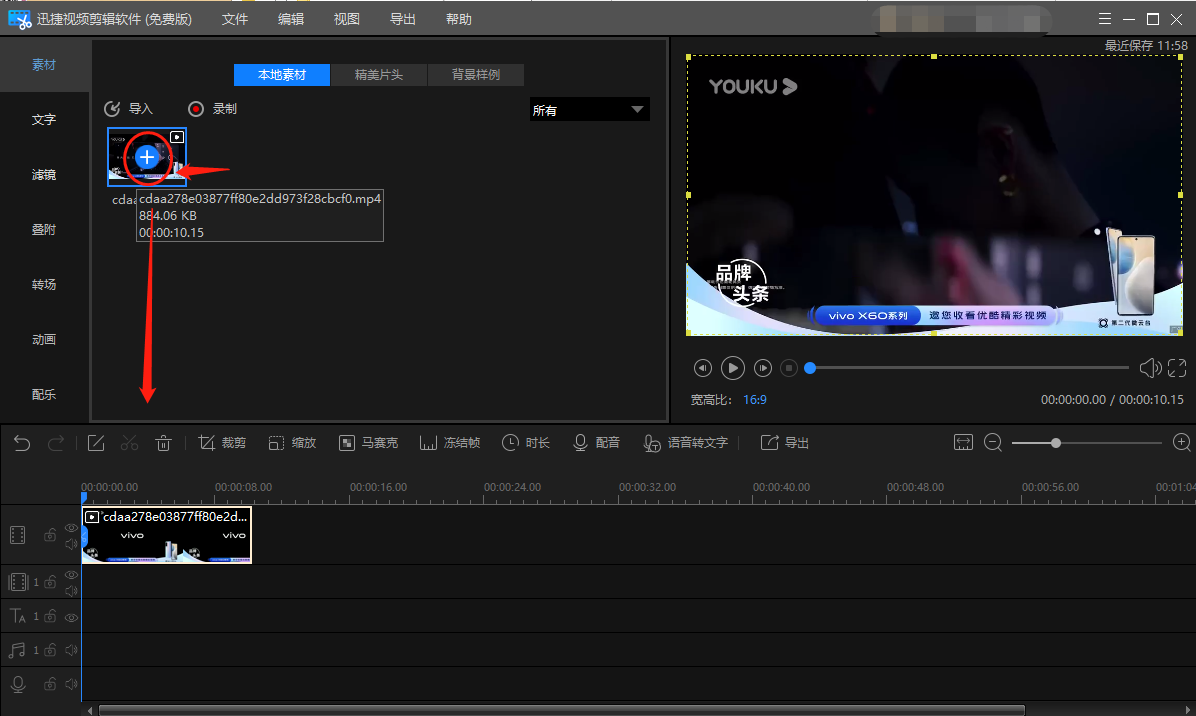Step to previous frame in preview

point(702,368)
